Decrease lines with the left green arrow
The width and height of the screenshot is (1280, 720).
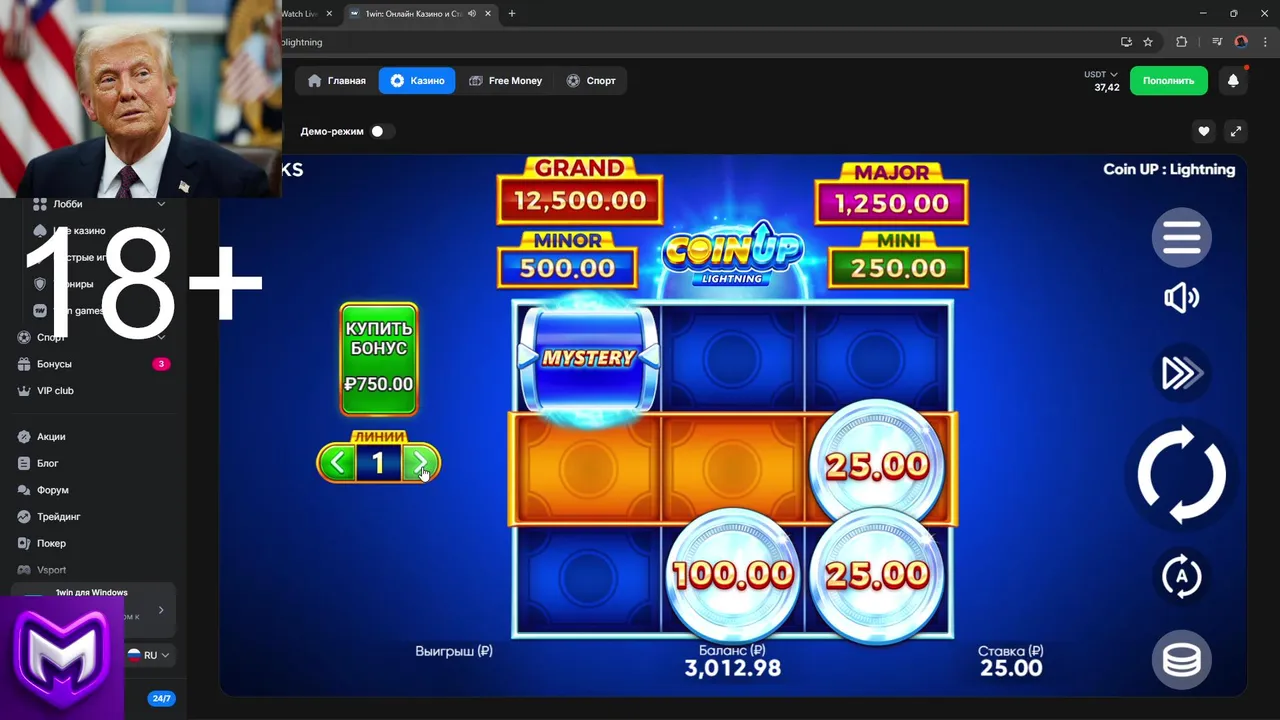pyautogui.click(x=338, y=463)
